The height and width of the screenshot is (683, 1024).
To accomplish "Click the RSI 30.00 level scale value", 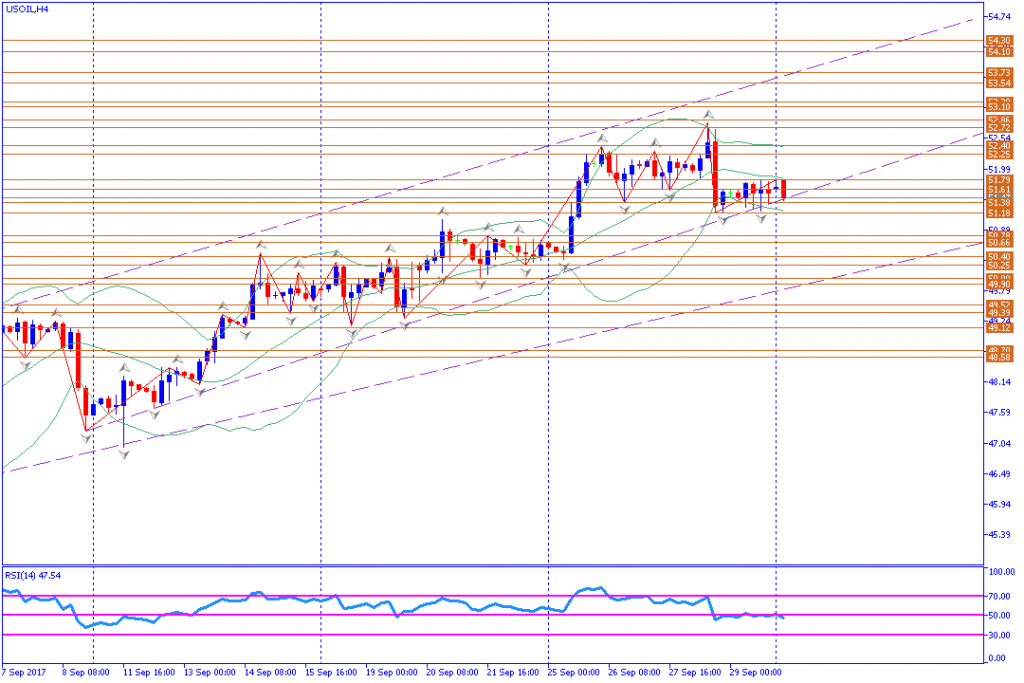I will [999, 635].
